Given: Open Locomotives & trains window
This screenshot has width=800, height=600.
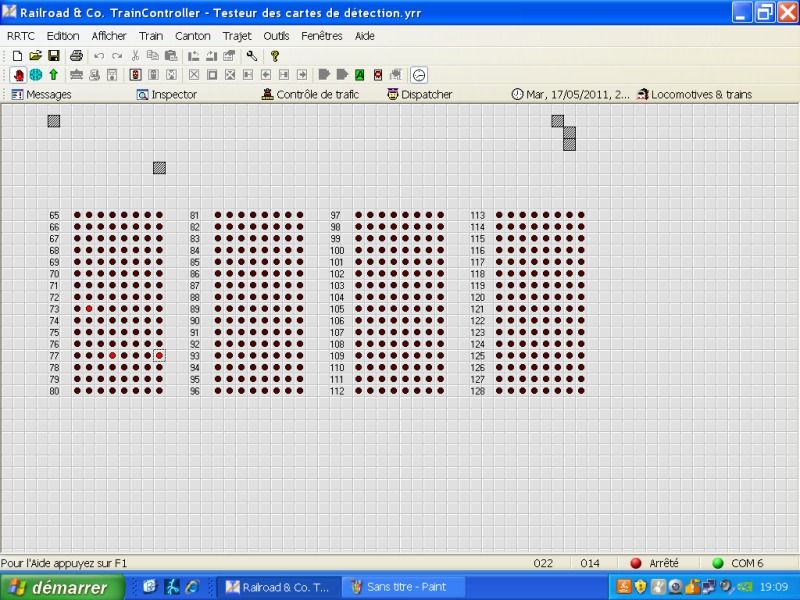Looking at the screenshot, I should coord(694,94).
